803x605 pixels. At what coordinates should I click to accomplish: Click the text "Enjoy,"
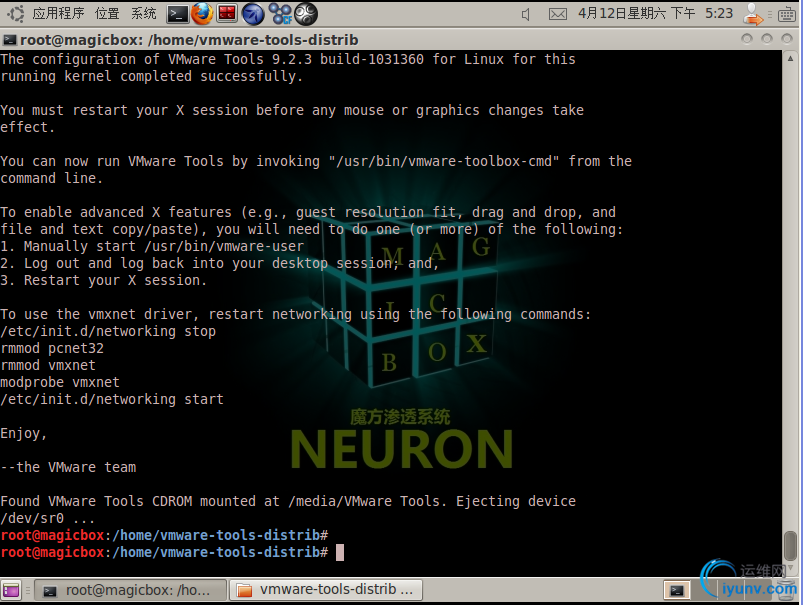[24, 433]
